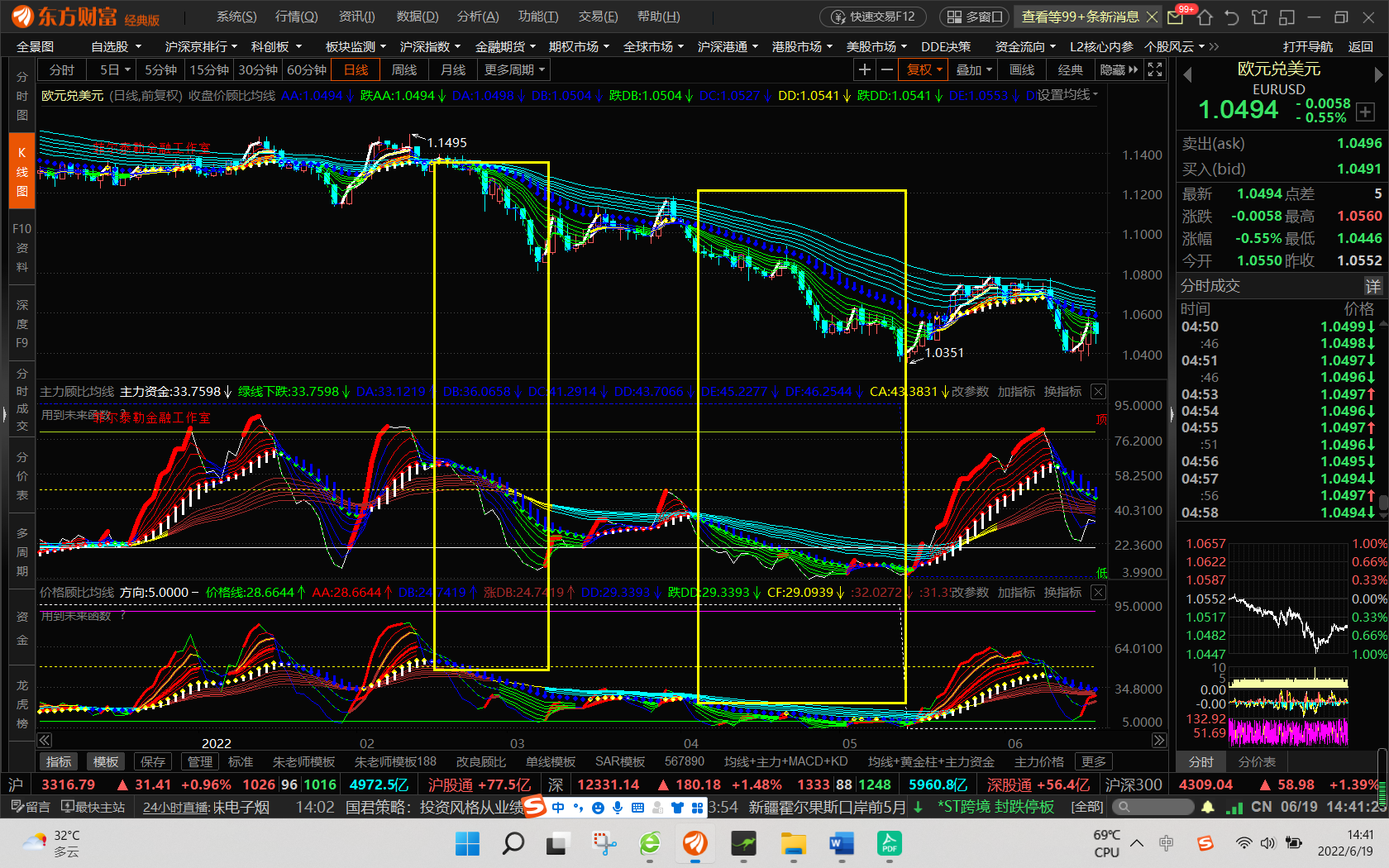Open the 5日 period dropdown
Viewport: 1389px width, 868px height.
click(115, 70)
